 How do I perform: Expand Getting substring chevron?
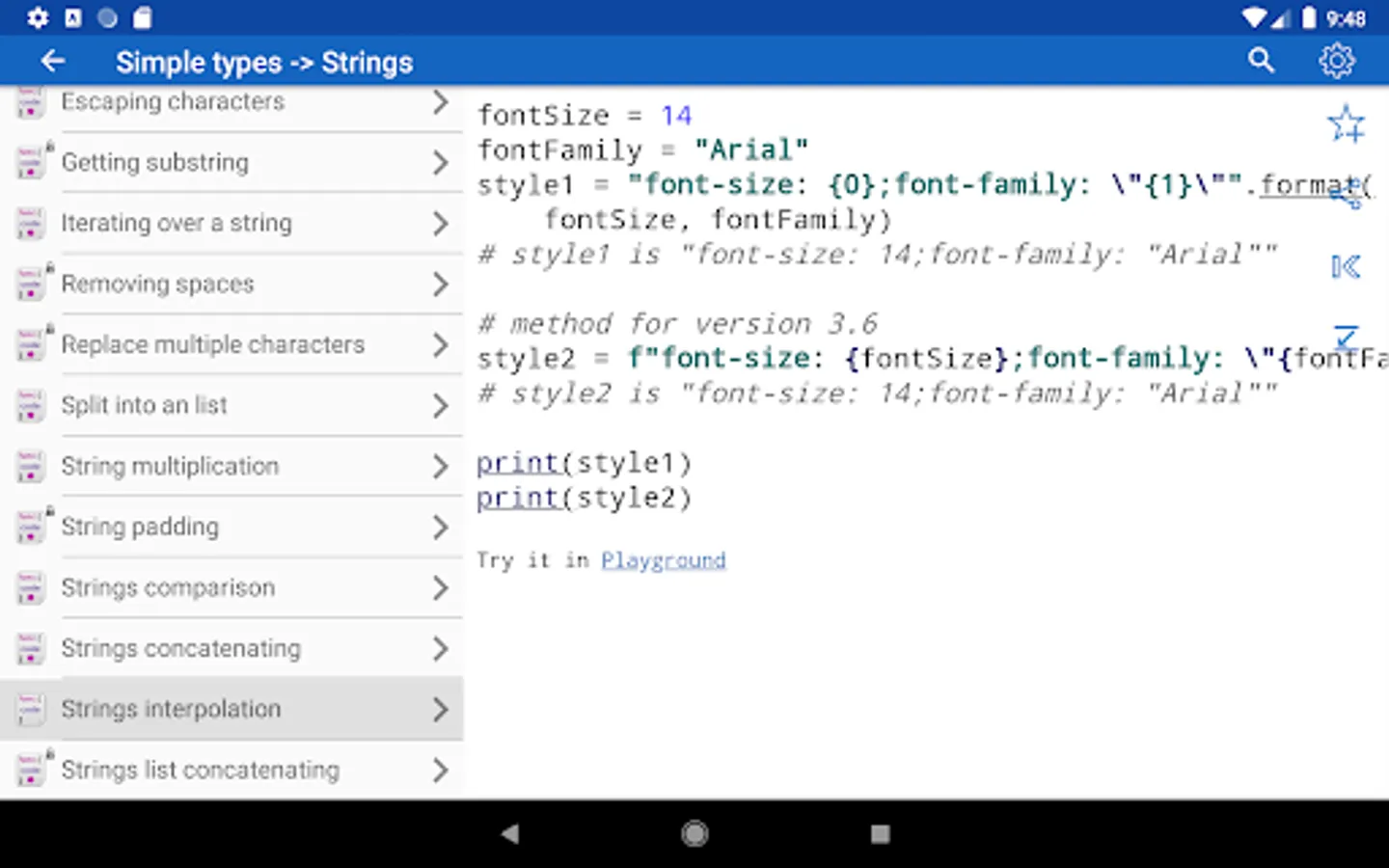[x=440, y=162]
